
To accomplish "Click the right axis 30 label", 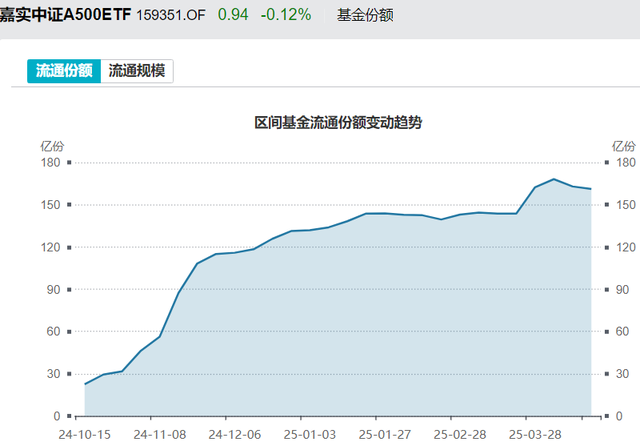I will point(622,373).
